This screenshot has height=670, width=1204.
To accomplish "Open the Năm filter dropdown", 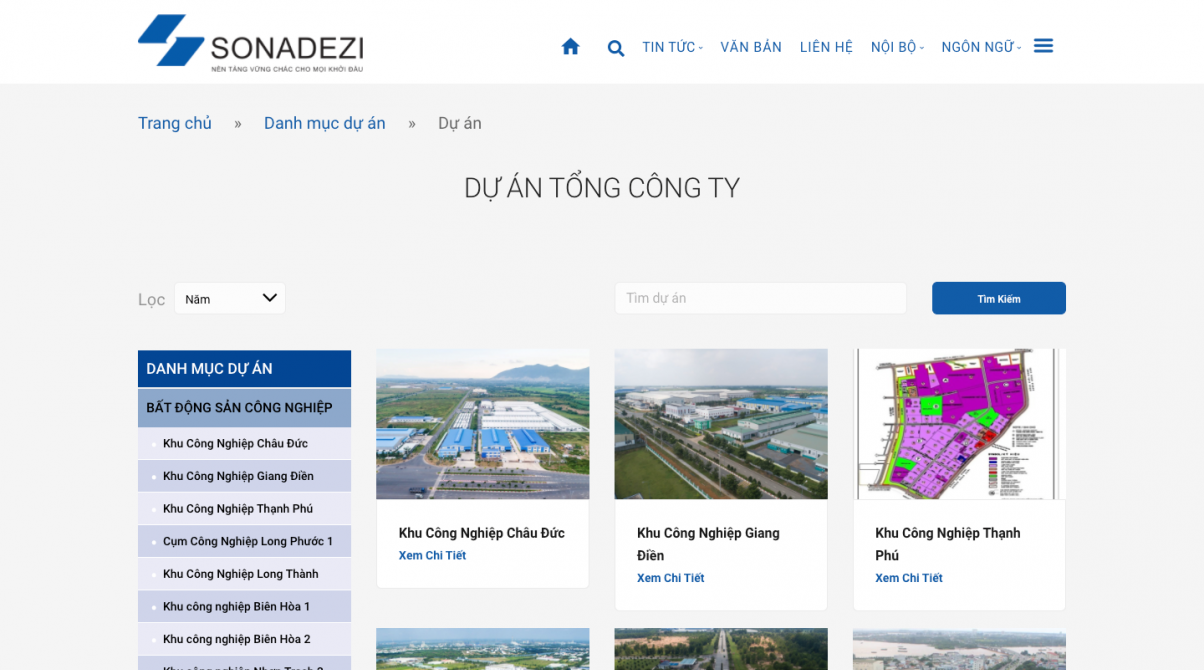I will tap(230, 298).
